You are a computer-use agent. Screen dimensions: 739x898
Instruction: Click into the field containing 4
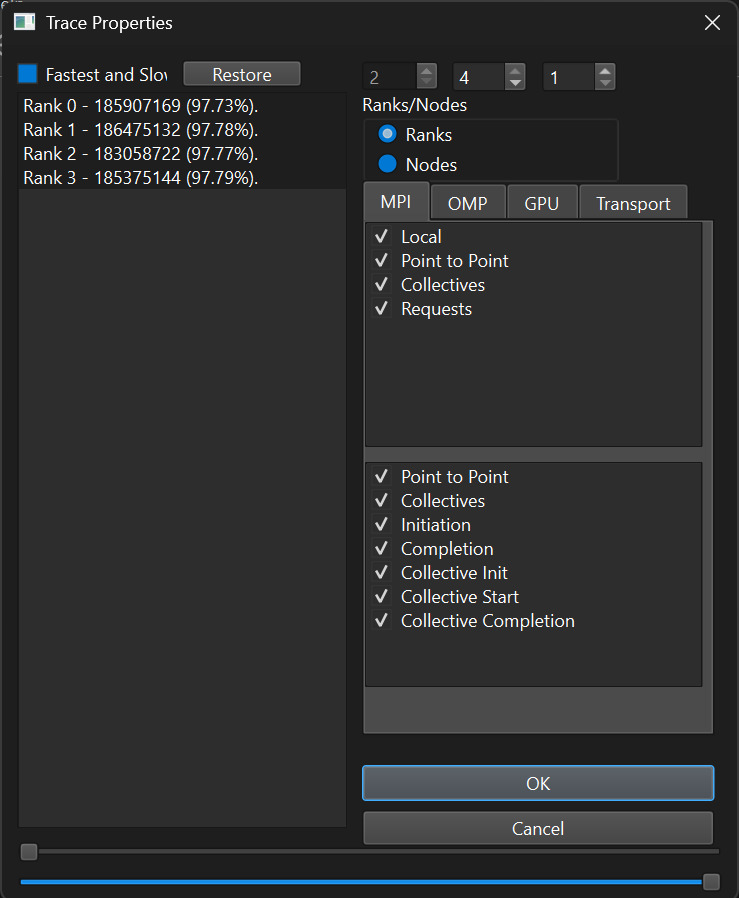pos(479,77)
